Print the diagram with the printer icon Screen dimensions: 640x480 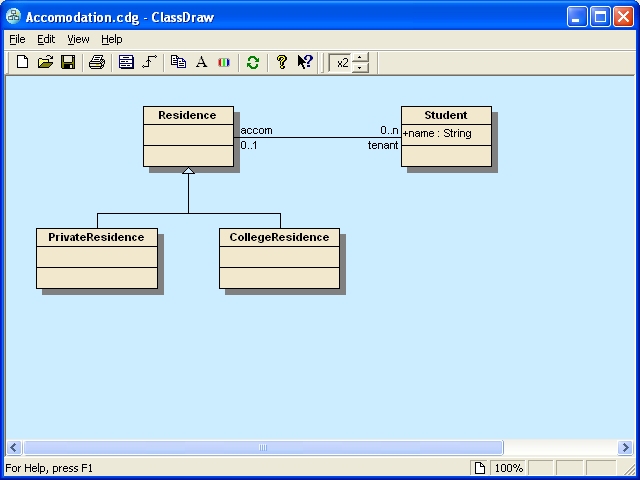click(97, 62)
